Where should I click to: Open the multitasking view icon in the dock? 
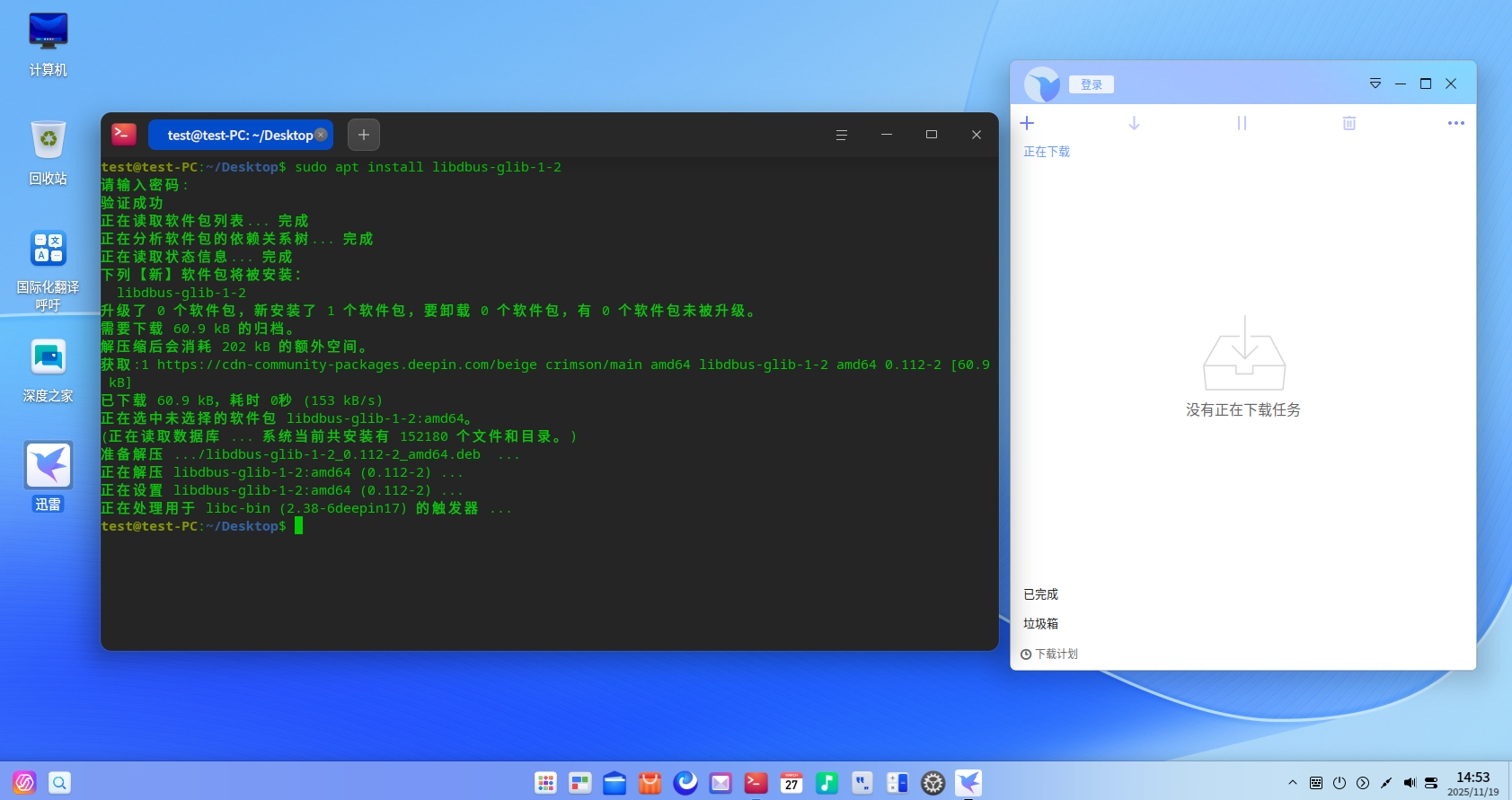click(580, 783)
